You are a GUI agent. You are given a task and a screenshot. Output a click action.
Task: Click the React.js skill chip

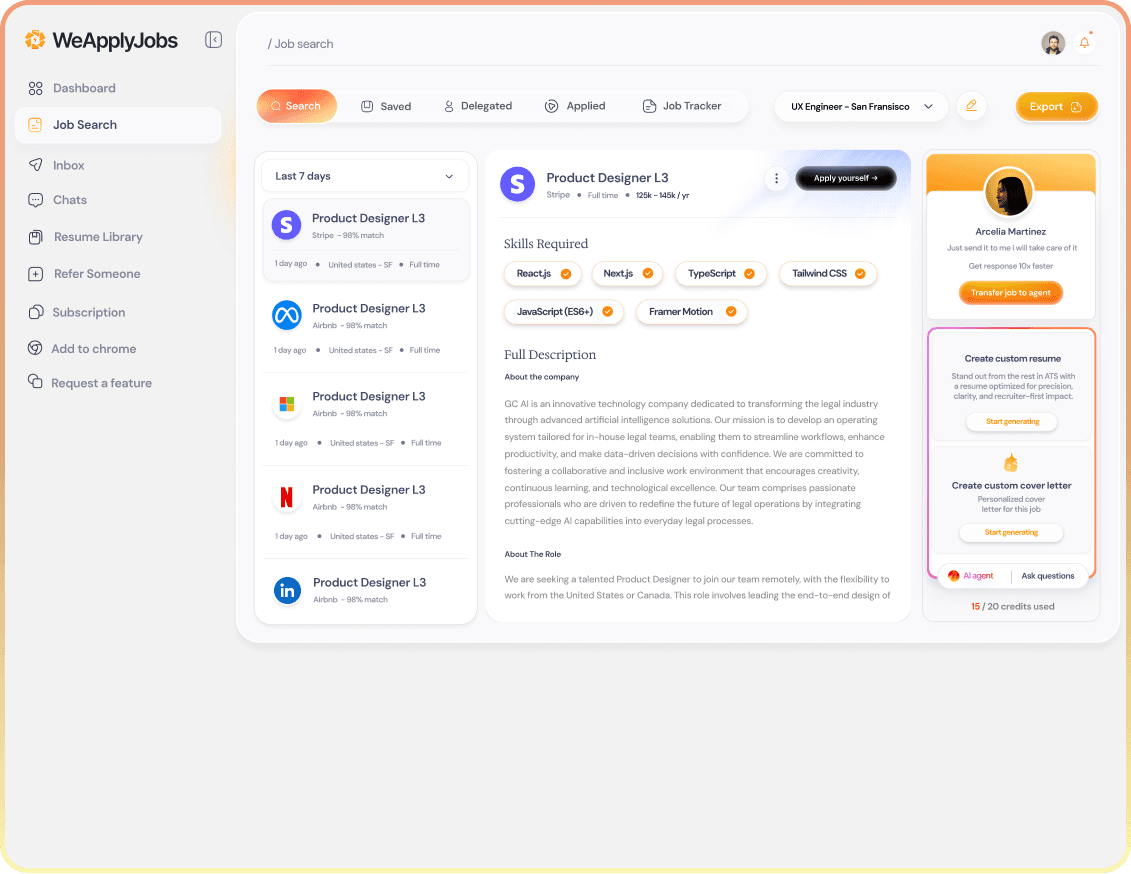542,273
